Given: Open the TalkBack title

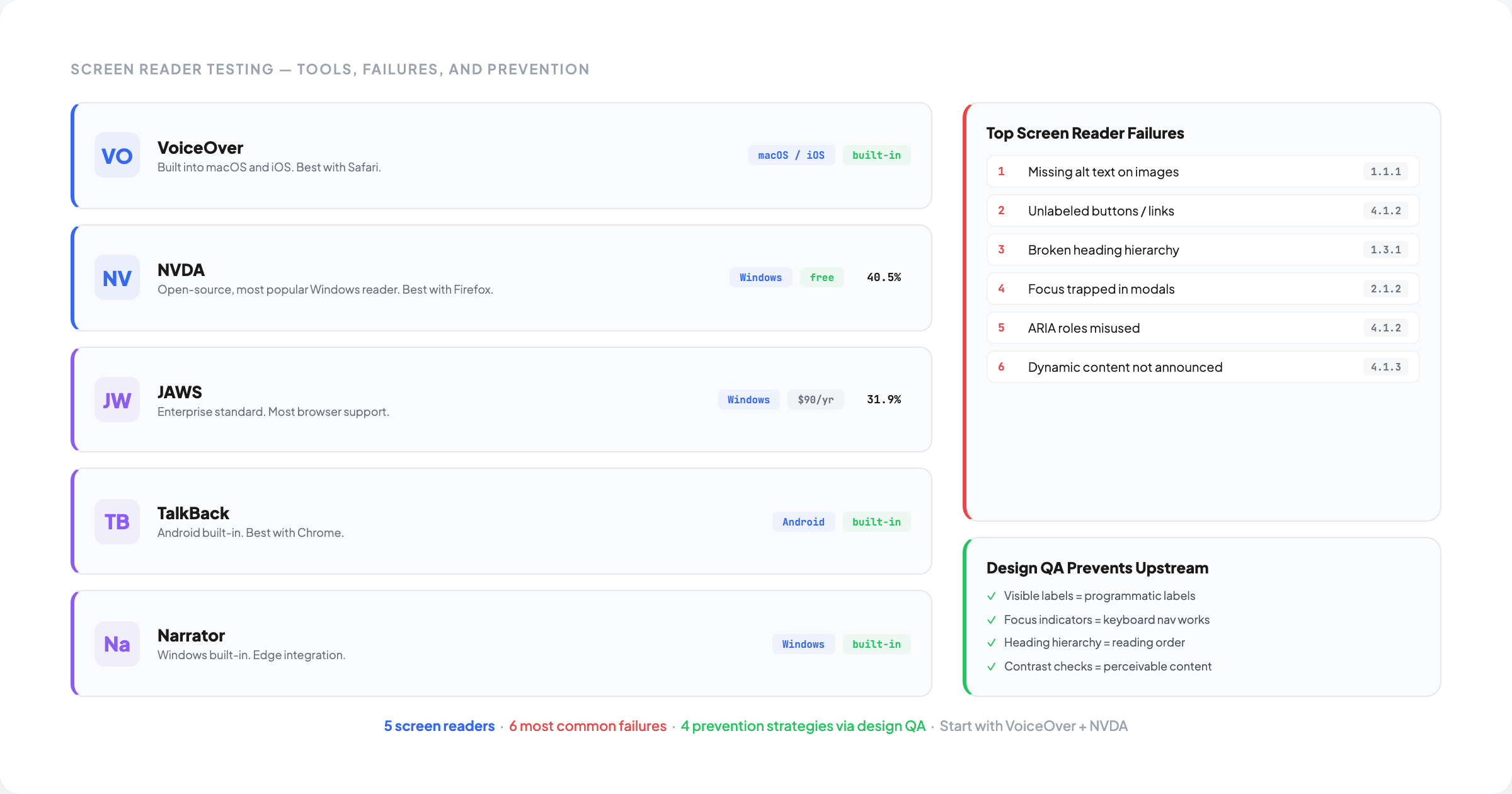Looking at the screenshot, I should pos(193,513).
